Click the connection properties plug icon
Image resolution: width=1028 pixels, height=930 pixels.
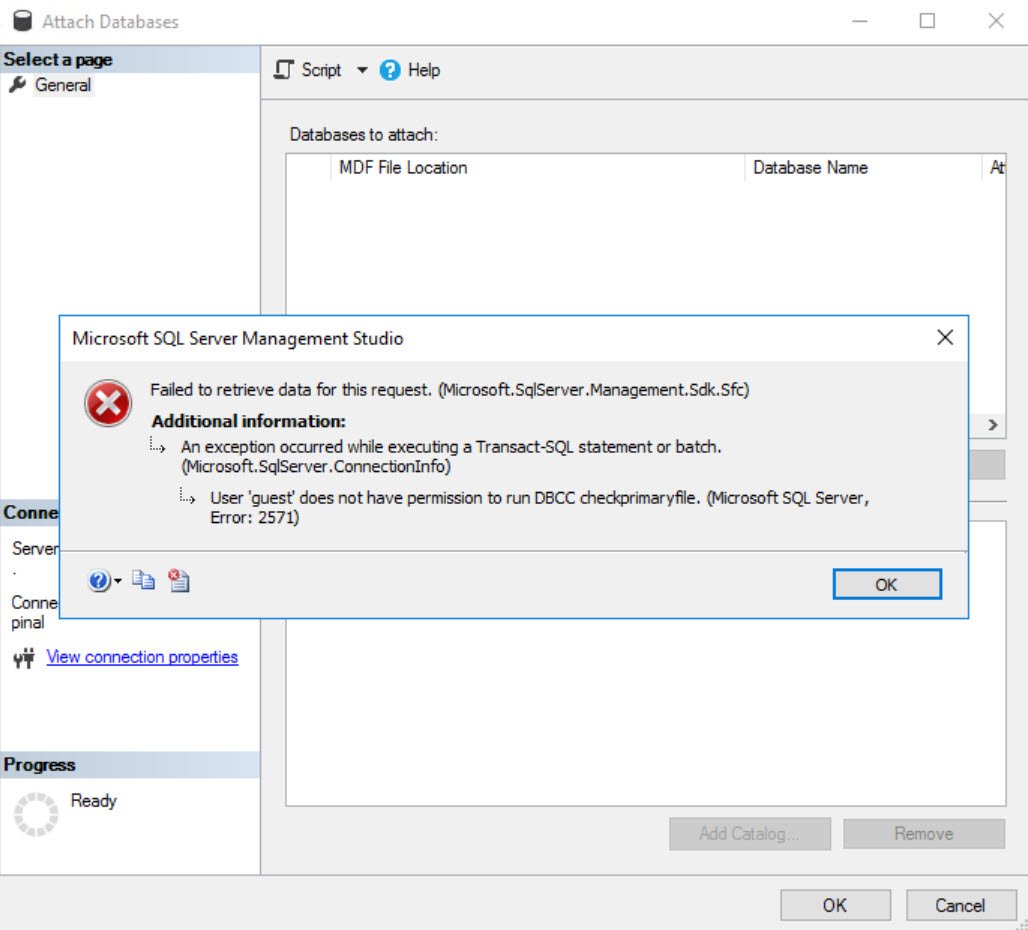pos(24,657)
